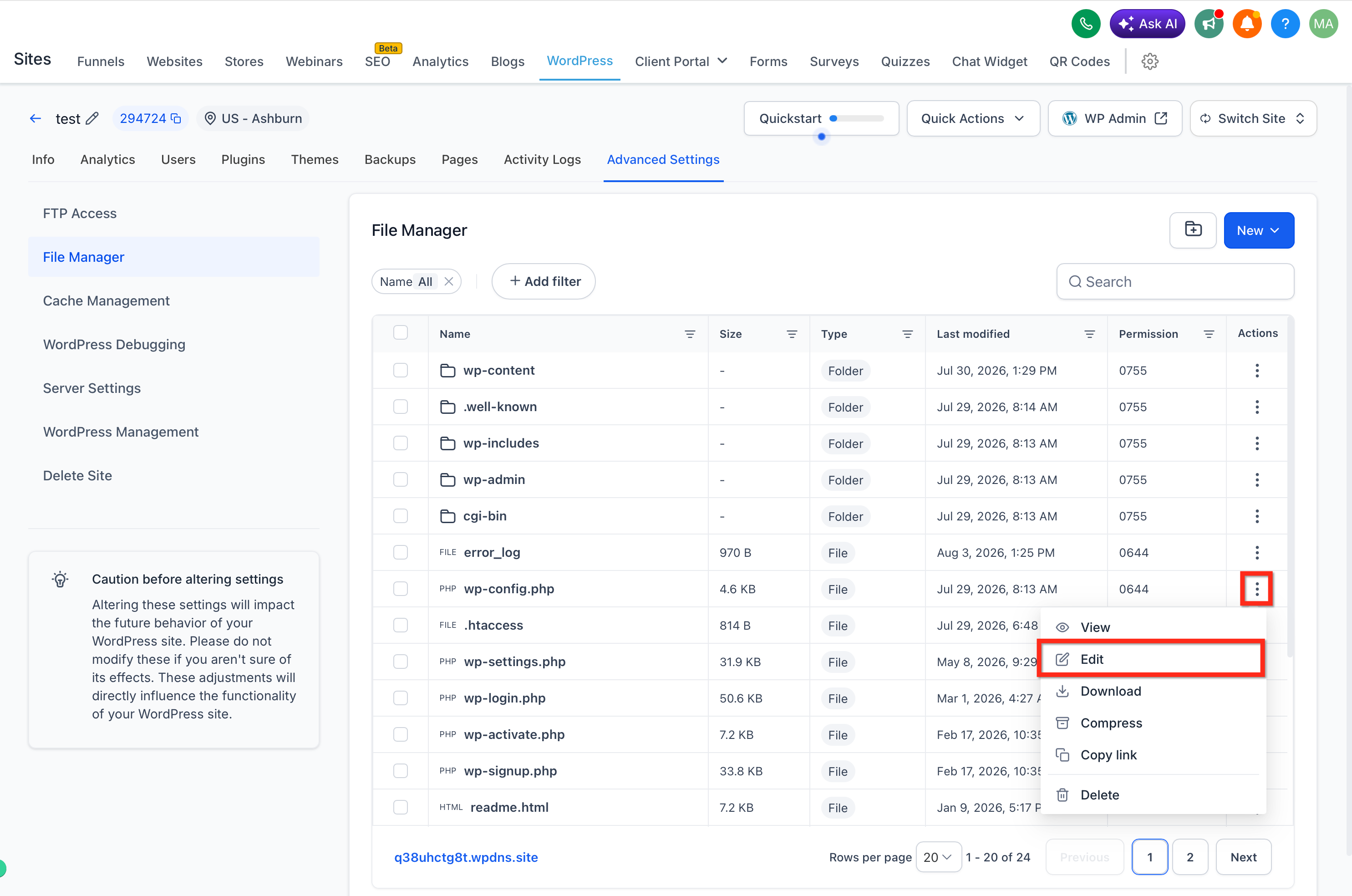Open the Sites settings gear icon

coord(1149,61)
